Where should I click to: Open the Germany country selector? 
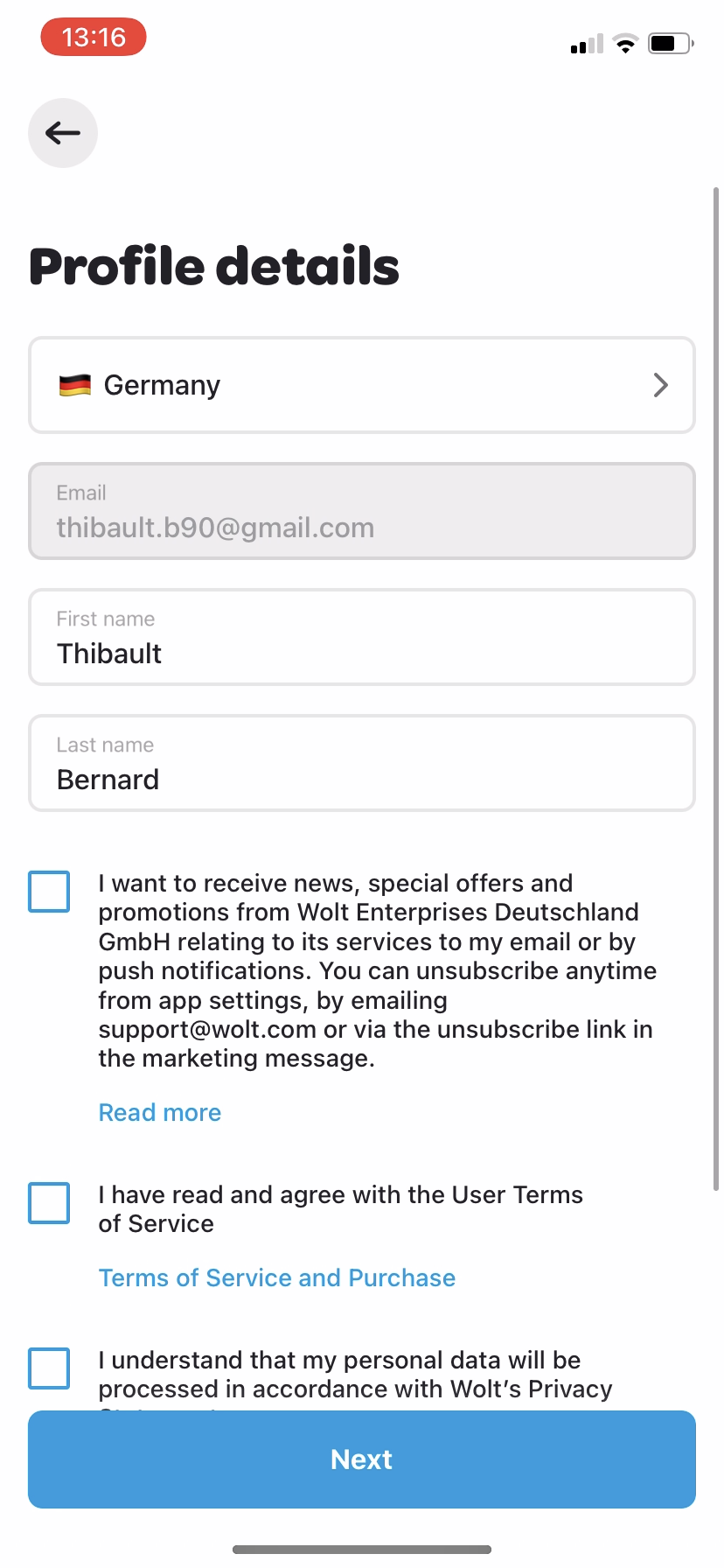(362, 385)
